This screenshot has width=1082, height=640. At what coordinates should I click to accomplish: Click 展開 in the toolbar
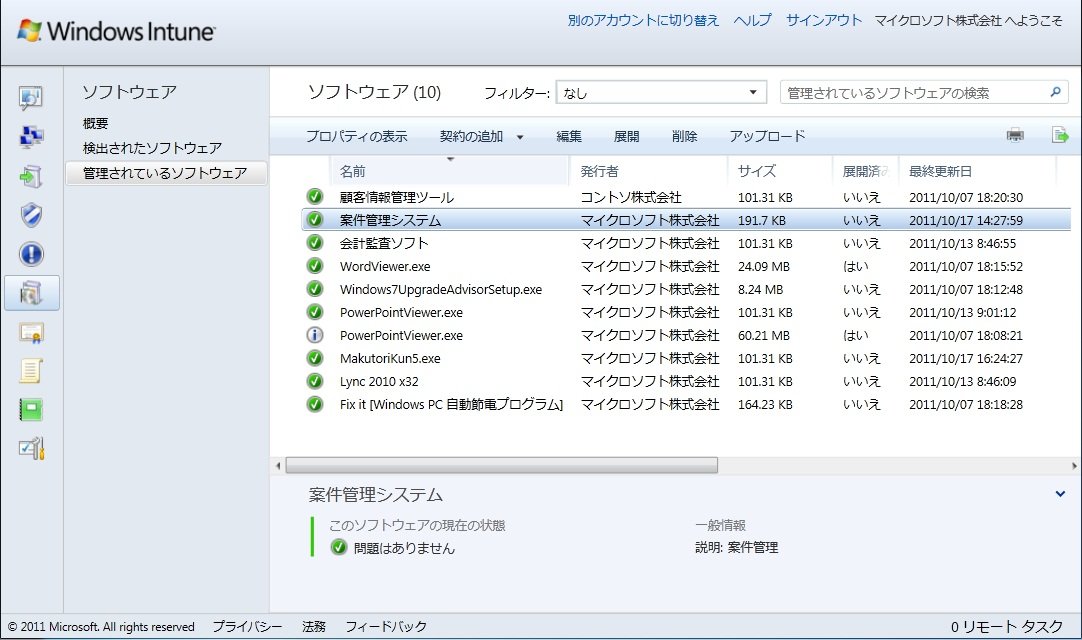coord(627,136)
